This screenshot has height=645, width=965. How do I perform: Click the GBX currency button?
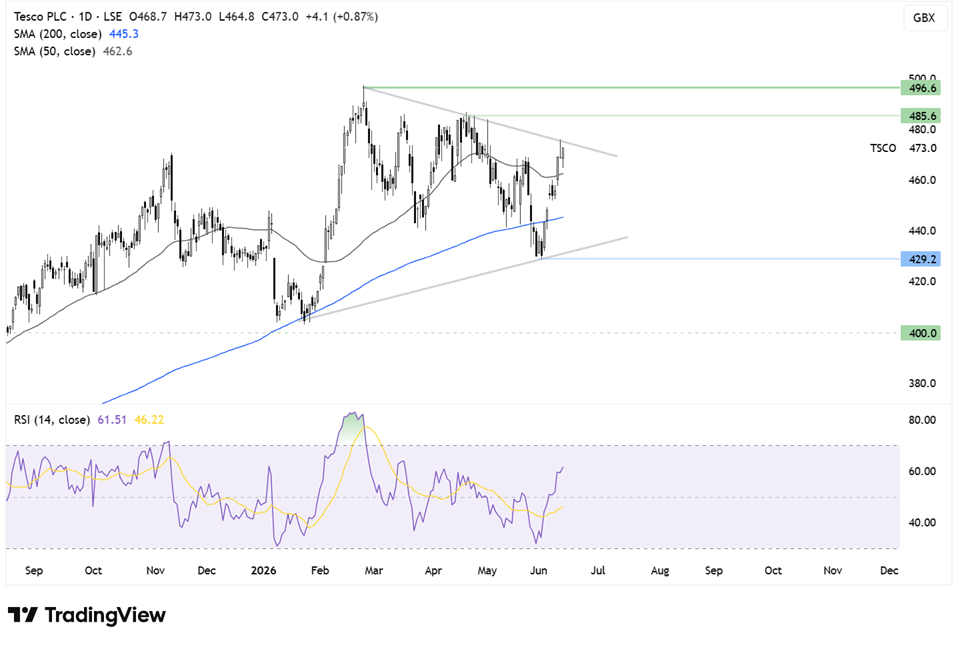[x=924, y=18]
